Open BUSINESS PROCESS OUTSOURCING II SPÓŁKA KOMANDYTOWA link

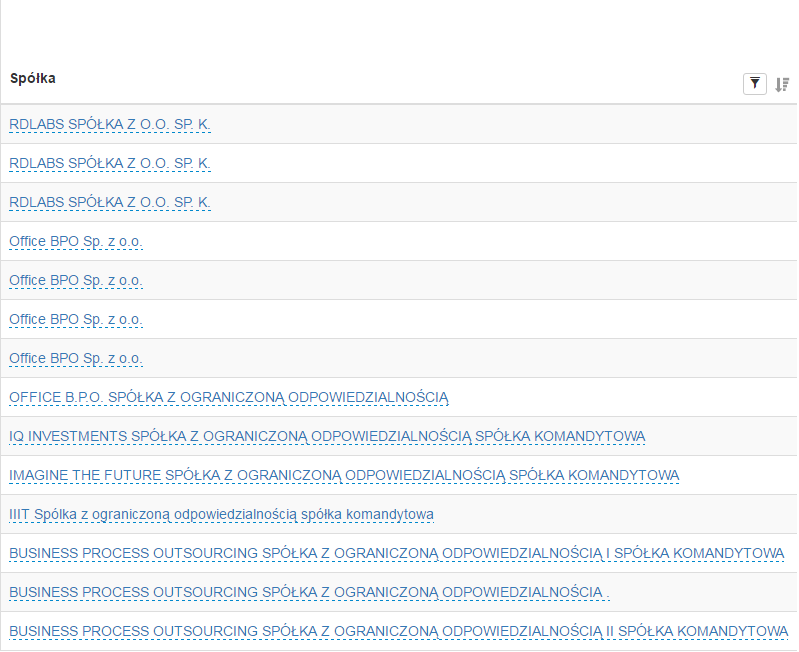click(x=398, y=632)
